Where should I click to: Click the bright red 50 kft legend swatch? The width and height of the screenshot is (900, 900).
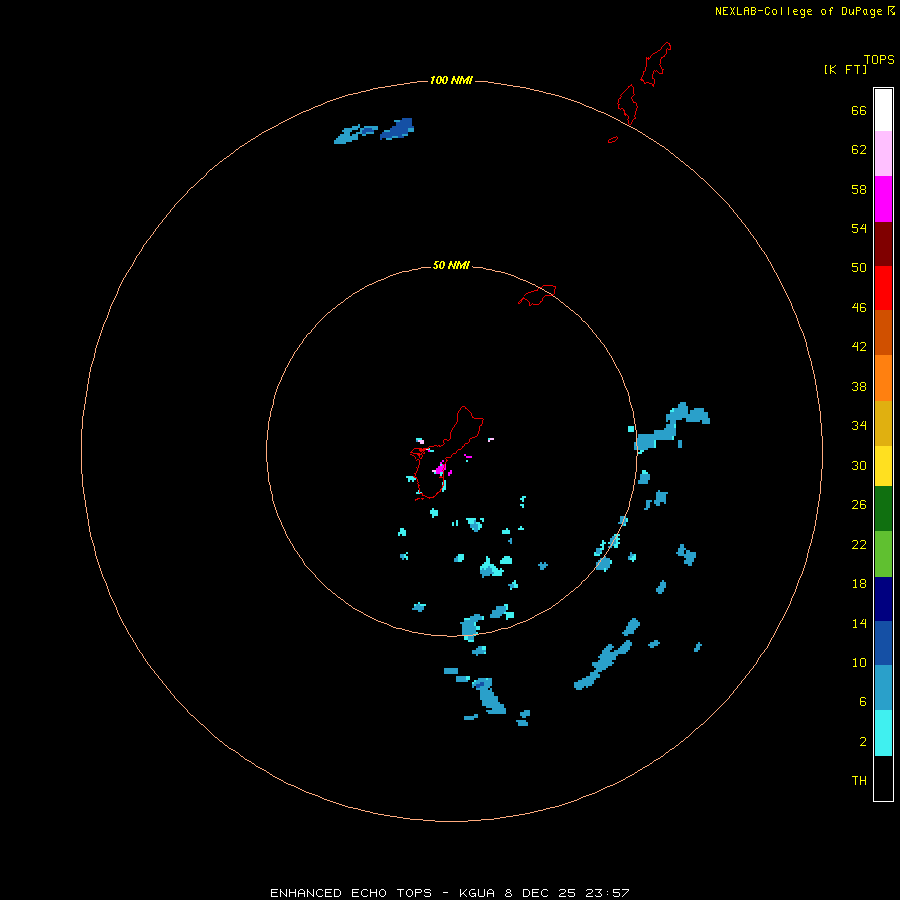pos(883,288)
